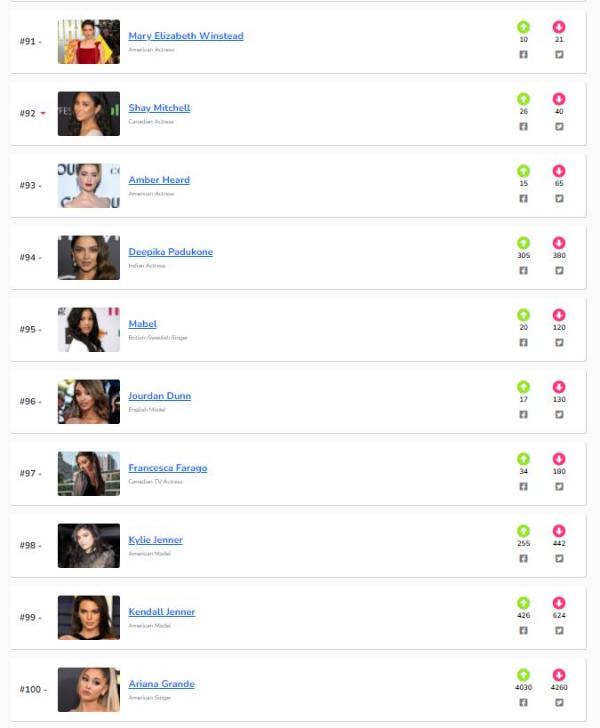This screenshot has width=600, height=728.
Task: Share Ariana Grande on Facebook
Action: click(523, 702)
